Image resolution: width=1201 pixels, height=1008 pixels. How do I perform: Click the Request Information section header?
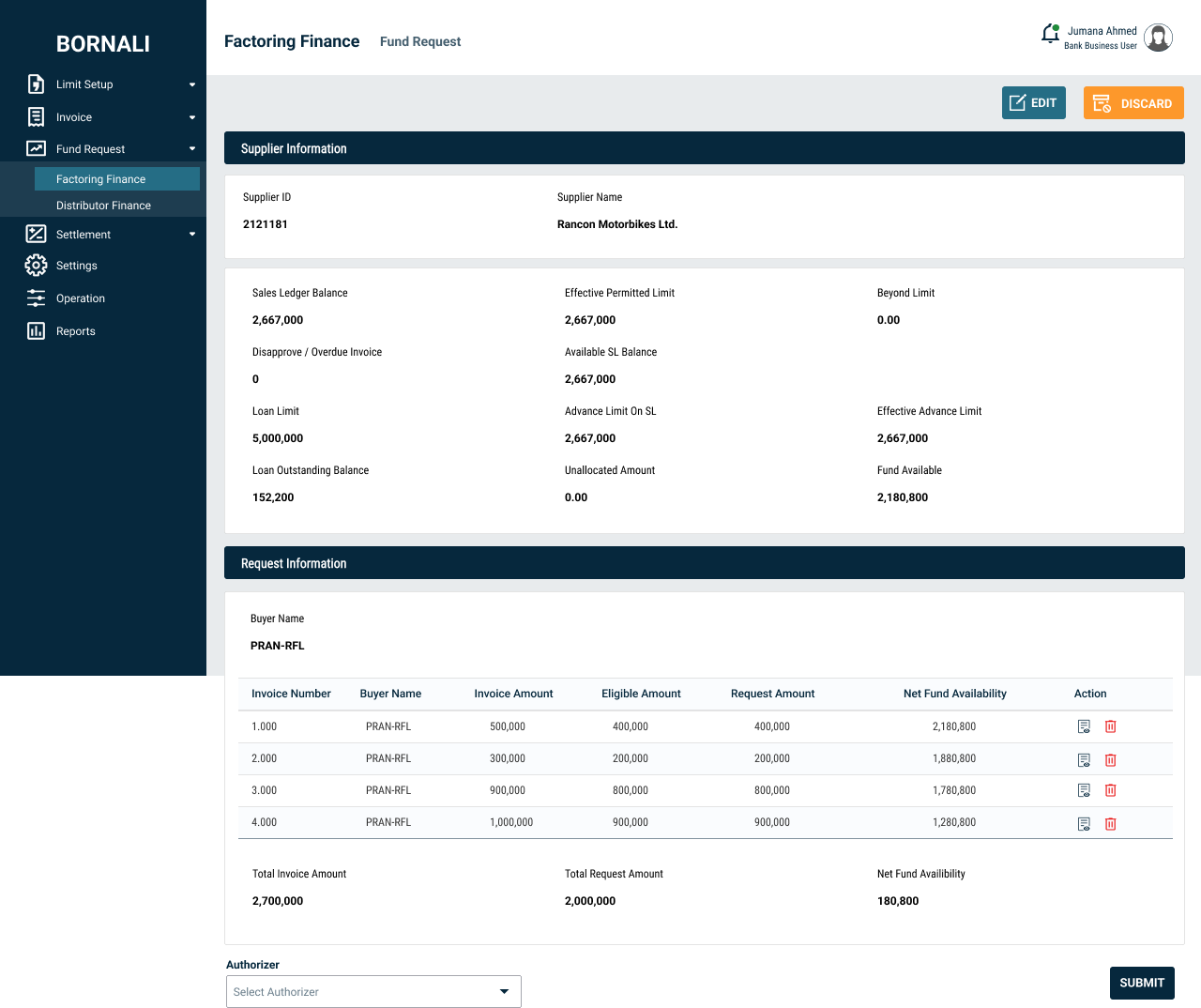pos(705,563)
